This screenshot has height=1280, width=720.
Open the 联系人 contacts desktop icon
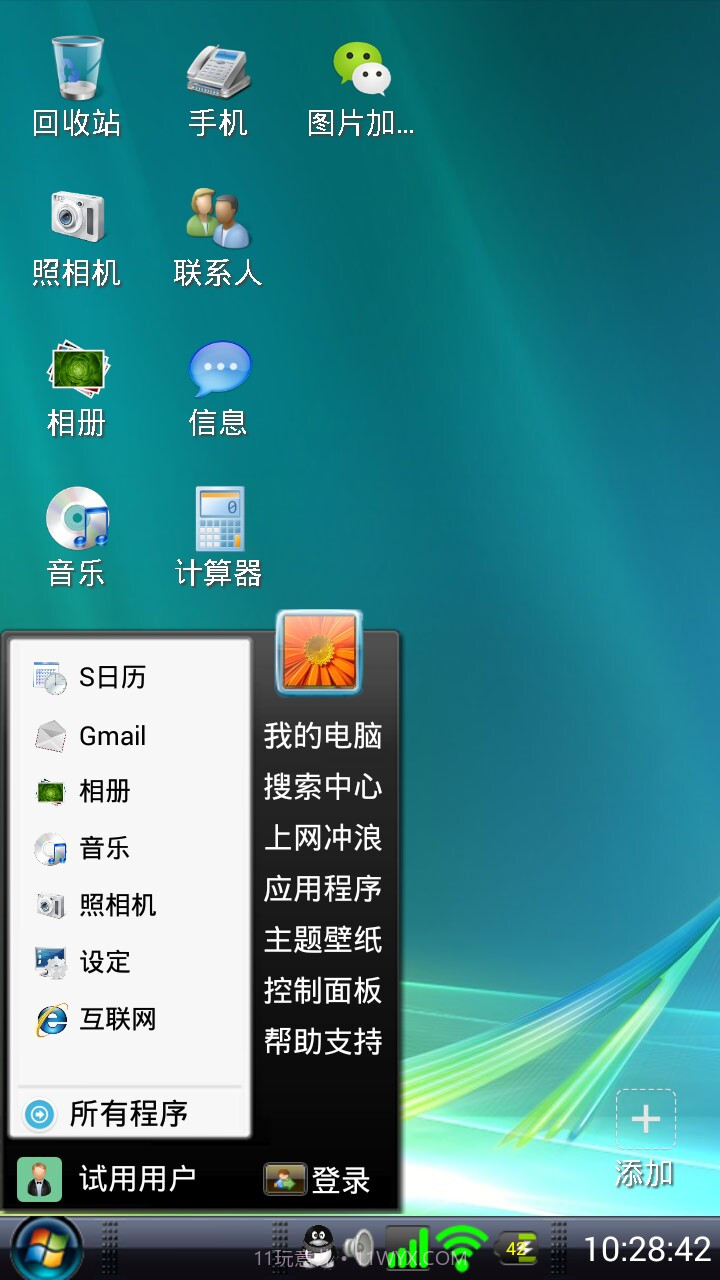pos(218,238)
